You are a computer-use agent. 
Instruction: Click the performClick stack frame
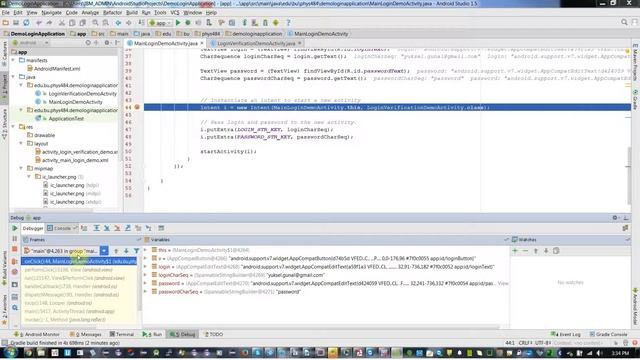[x=69, y=270]
